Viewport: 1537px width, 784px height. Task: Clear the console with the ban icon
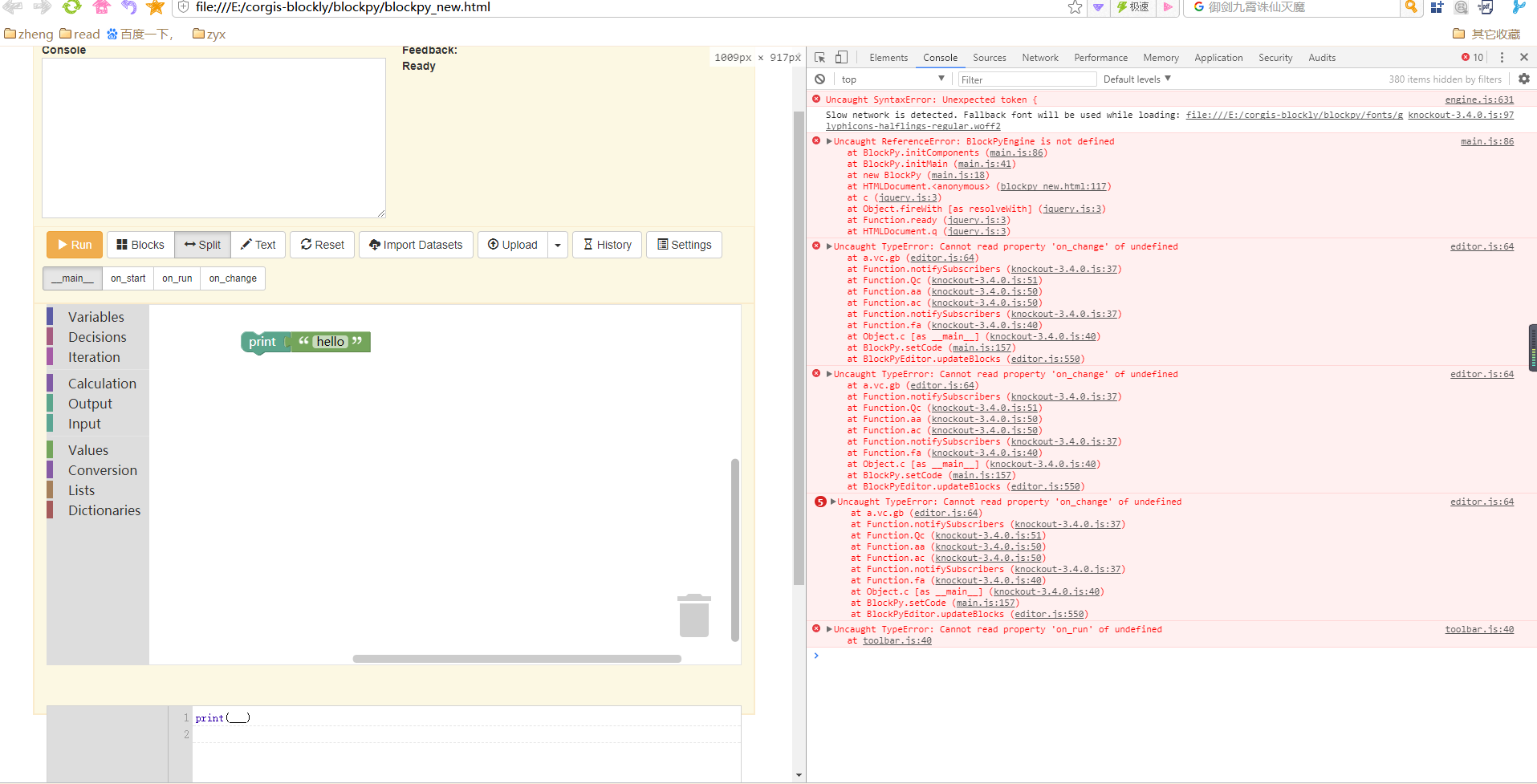[x=819, y=79]
